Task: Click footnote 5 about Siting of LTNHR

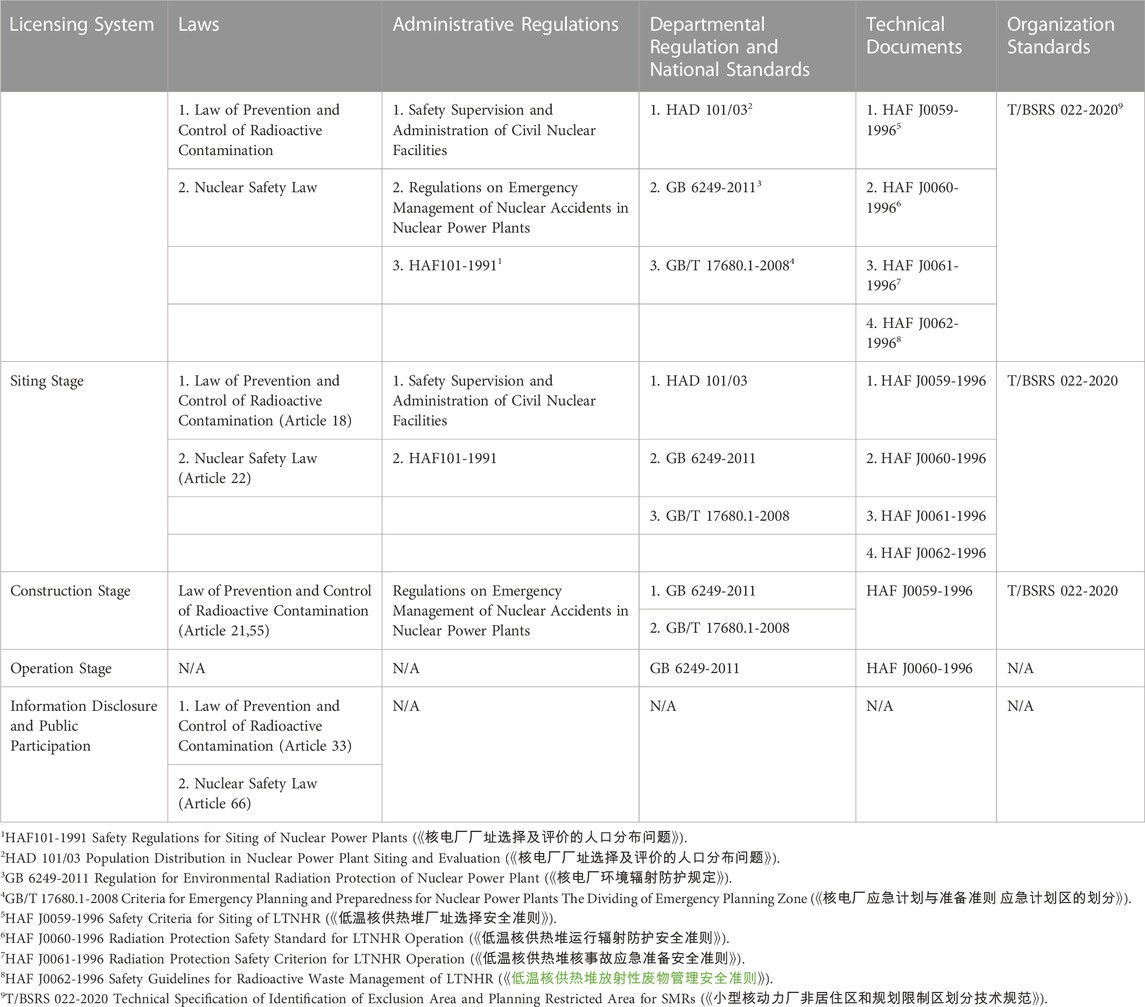Action: tap(278, 919)
